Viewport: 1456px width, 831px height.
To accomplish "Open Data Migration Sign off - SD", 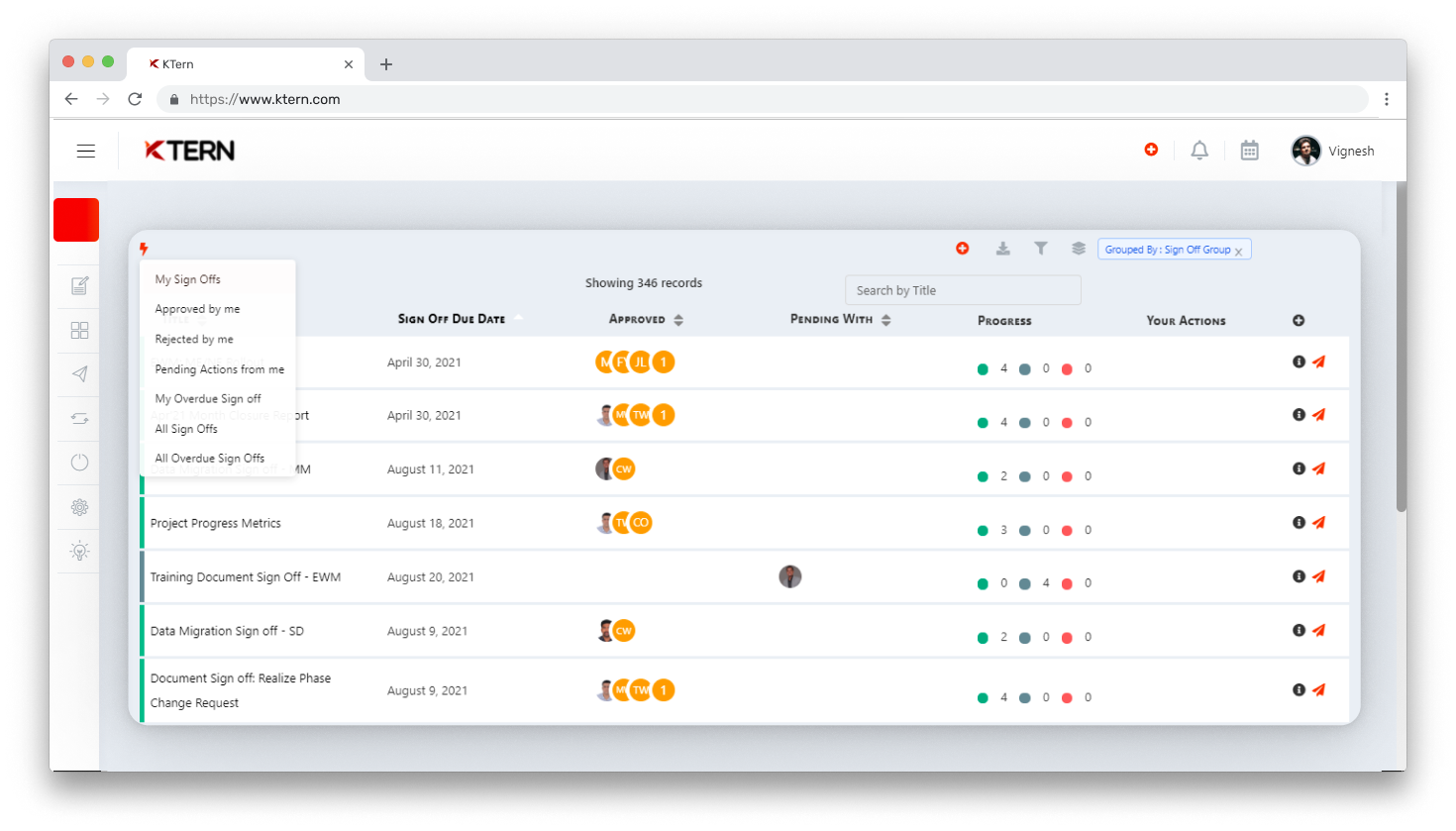I will click(227, 631).
